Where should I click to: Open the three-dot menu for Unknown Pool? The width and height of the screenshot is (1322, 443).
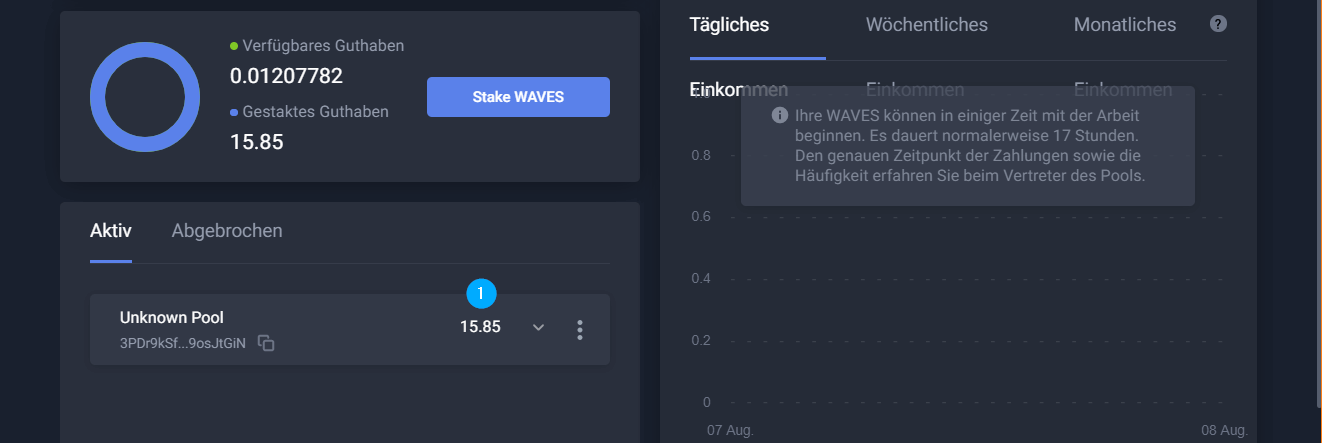[580, 329]
